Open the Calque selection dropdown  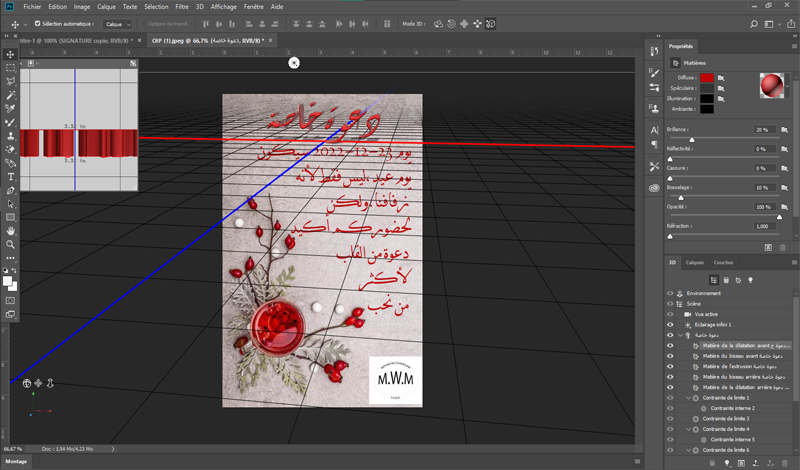point(118,24)
